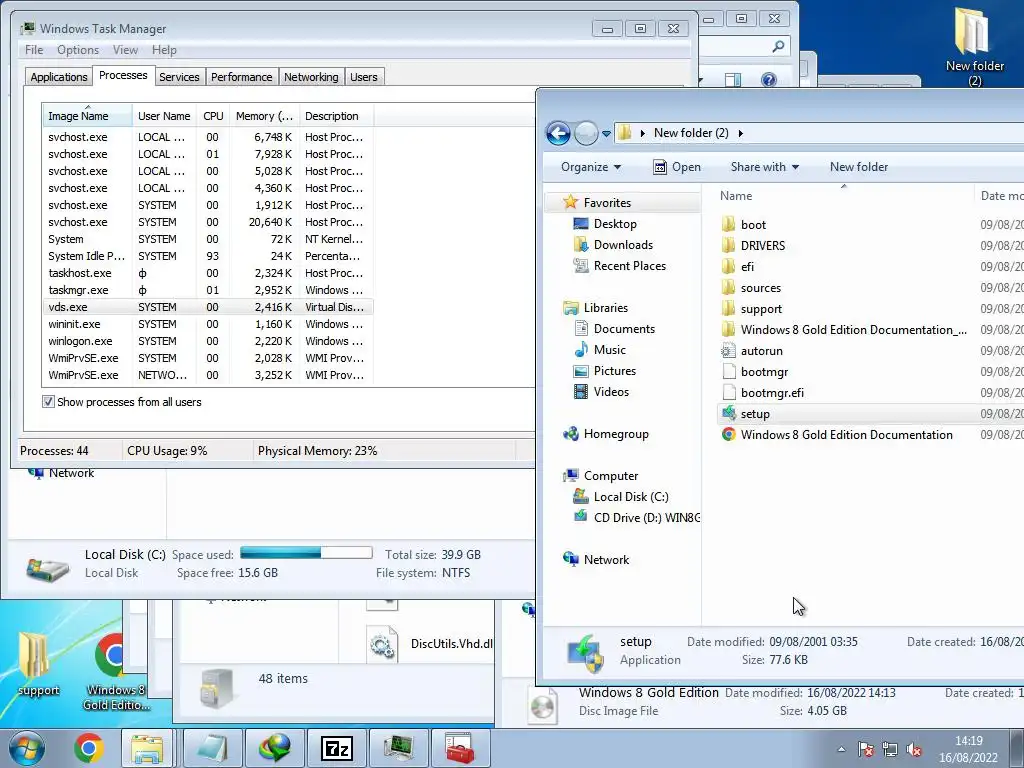Image resolution: width=1024 pixels, height=768 pixels.
Task: Open the red toolbox taskbar icon
Action: [460, 748]
